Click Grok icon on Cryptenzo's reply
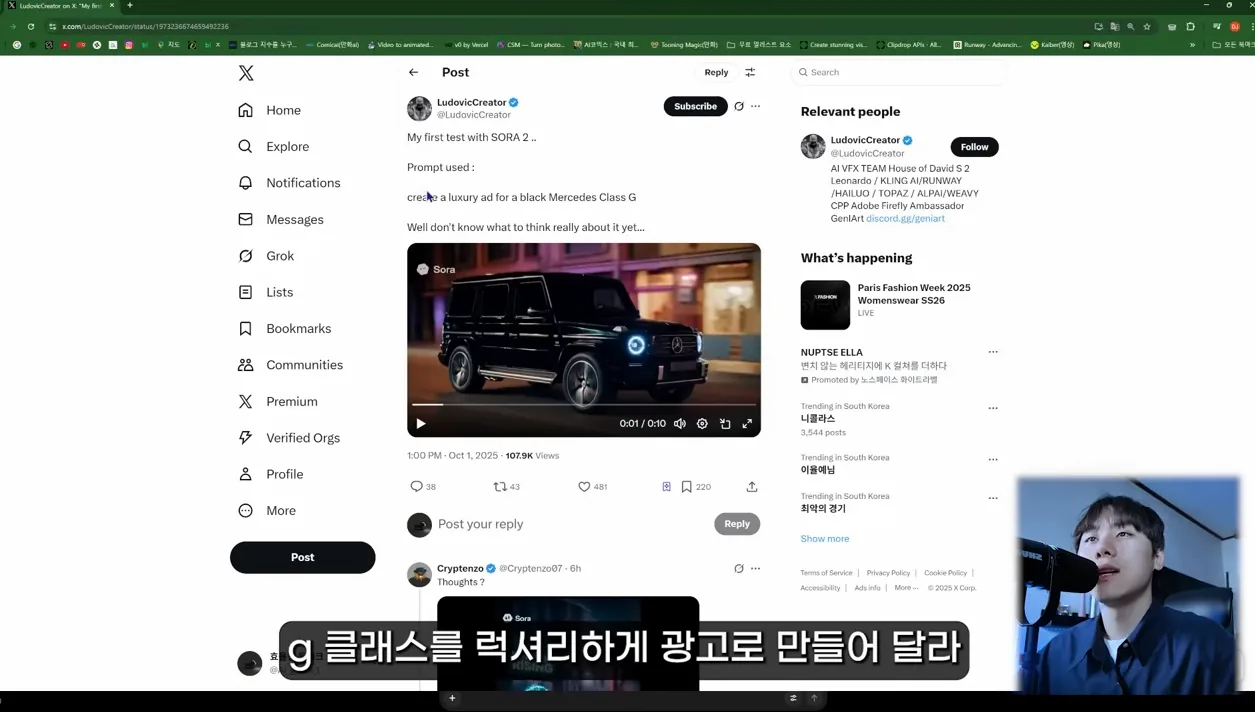 (x=739, y=568)
